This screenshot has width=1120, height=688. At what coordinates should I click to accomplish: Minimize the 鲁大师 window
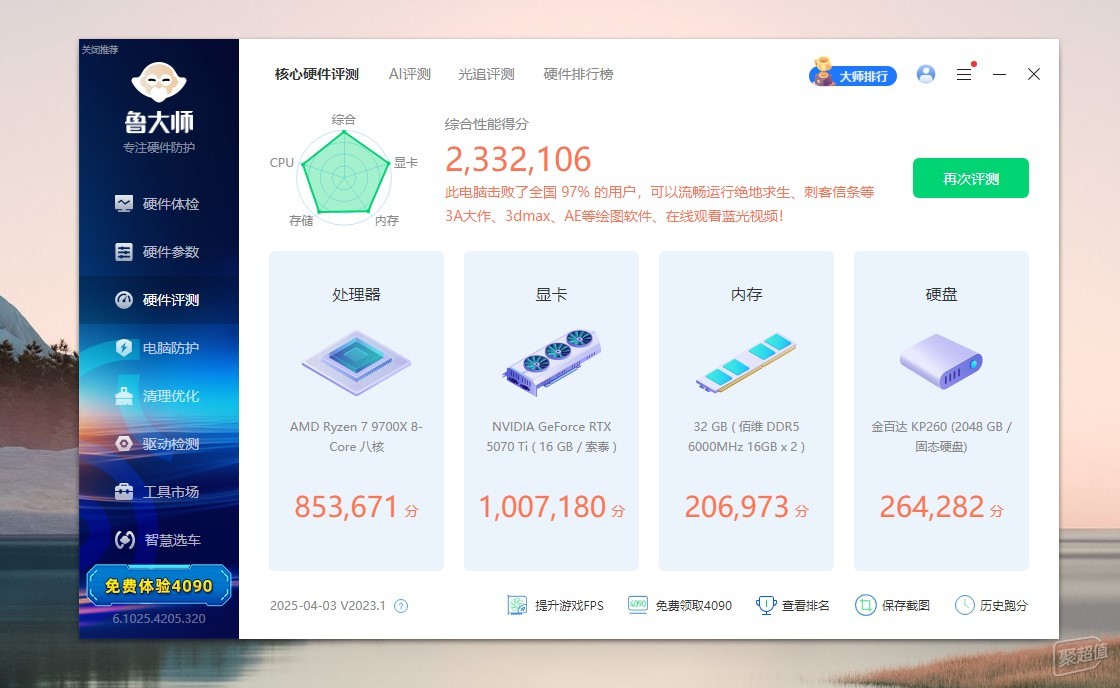(x=999, y=74)
